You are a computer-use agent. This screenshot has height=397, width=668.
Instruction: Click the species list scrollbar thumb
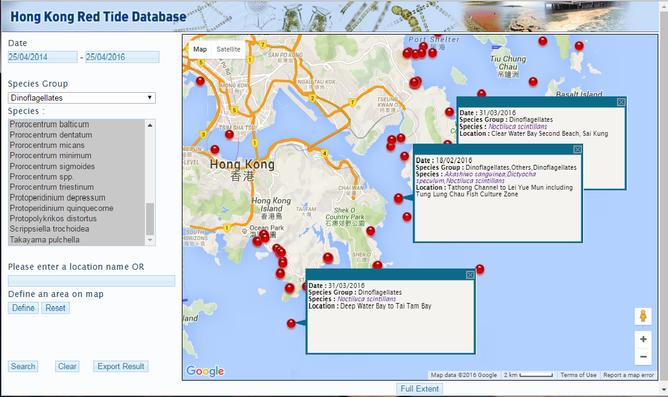click(x=150, y=219)
